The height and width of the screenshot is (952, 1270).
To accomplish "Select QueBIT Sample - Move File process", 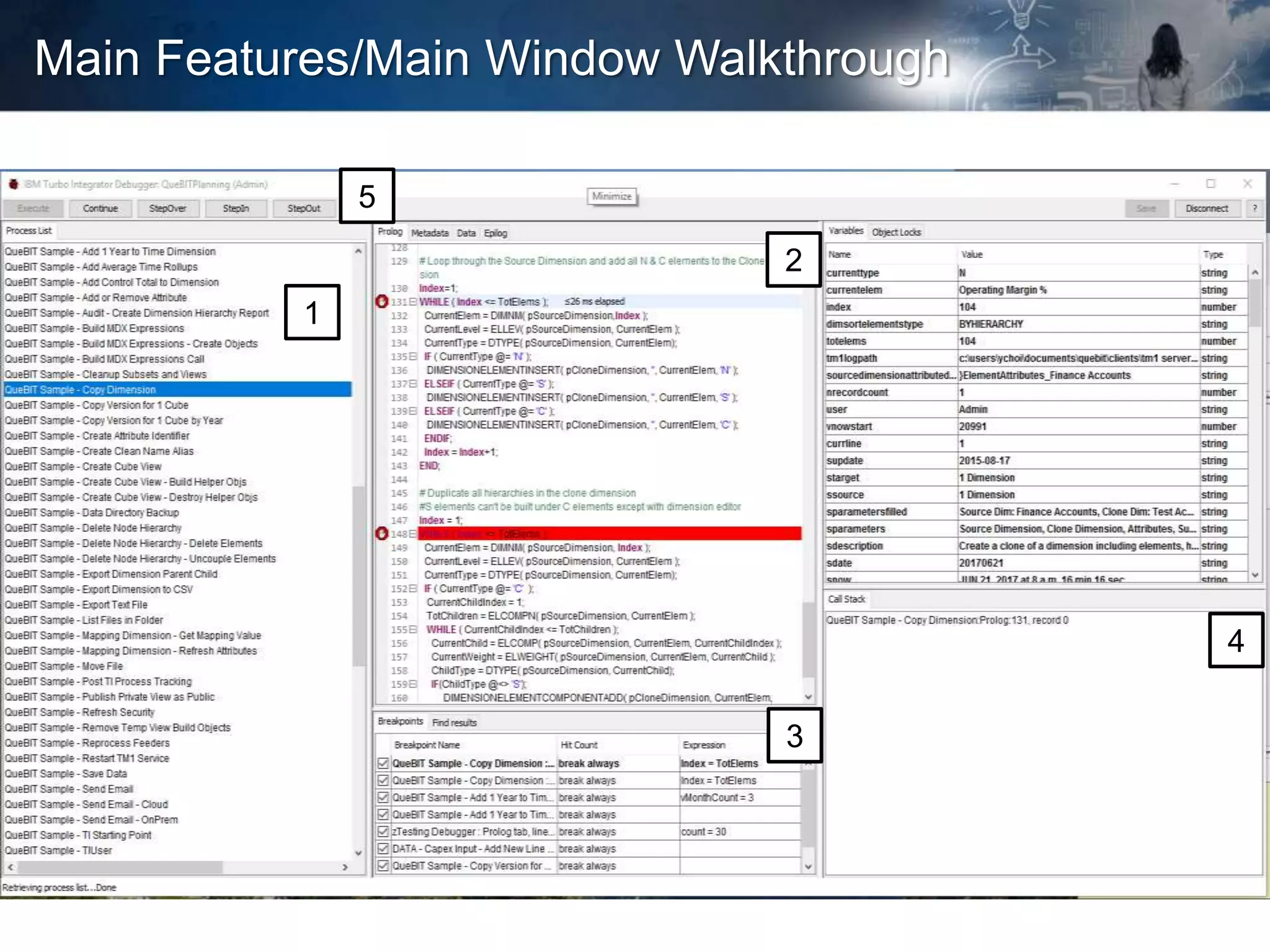I will coord(63,666).
